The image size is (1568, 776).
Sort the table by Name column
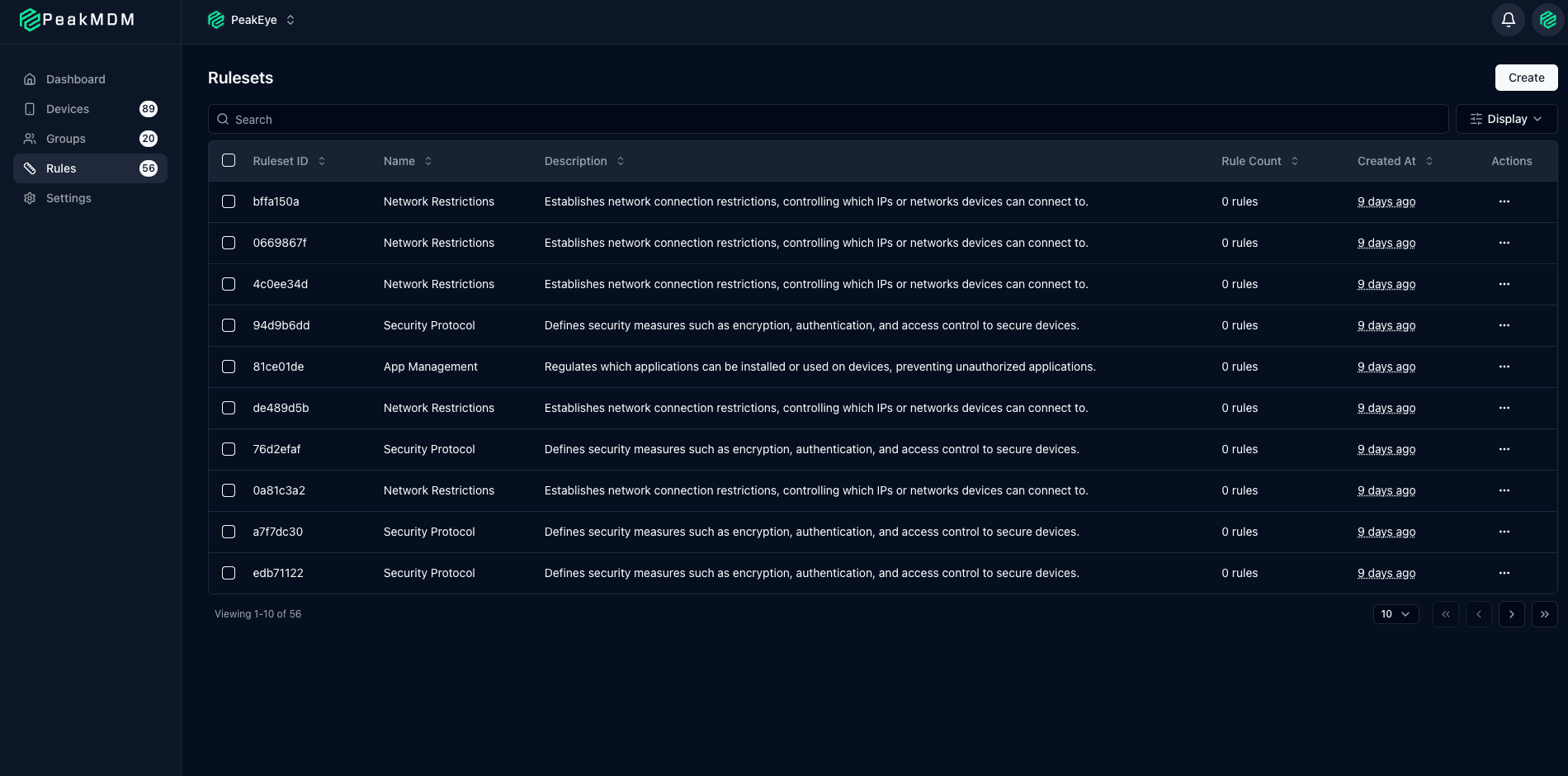pyautogui.click(x=408, y=161)
